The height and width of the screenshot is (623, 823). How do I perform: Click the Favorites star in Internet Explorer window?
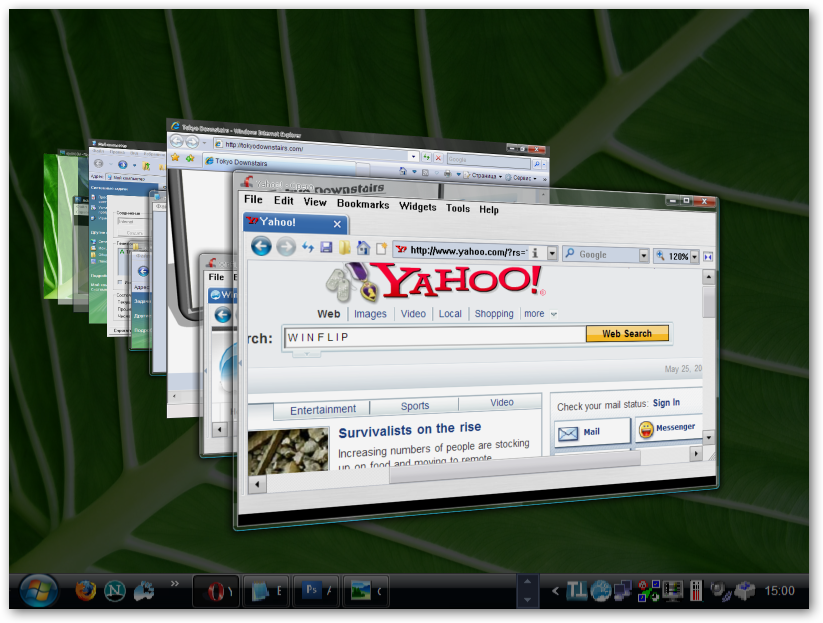[175, 157]
